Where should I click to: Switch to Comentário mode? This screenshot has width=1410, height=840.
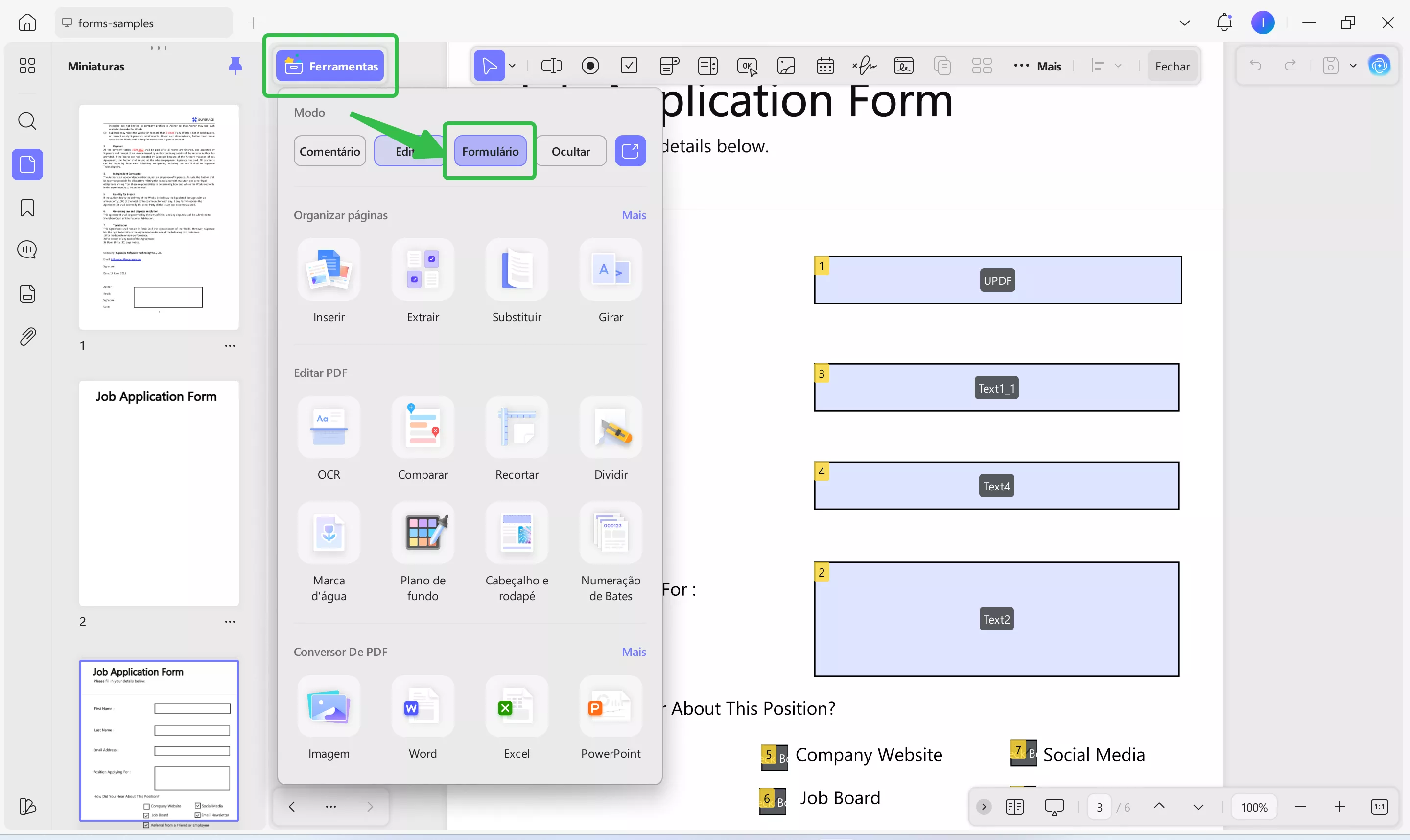click(329, 151)
